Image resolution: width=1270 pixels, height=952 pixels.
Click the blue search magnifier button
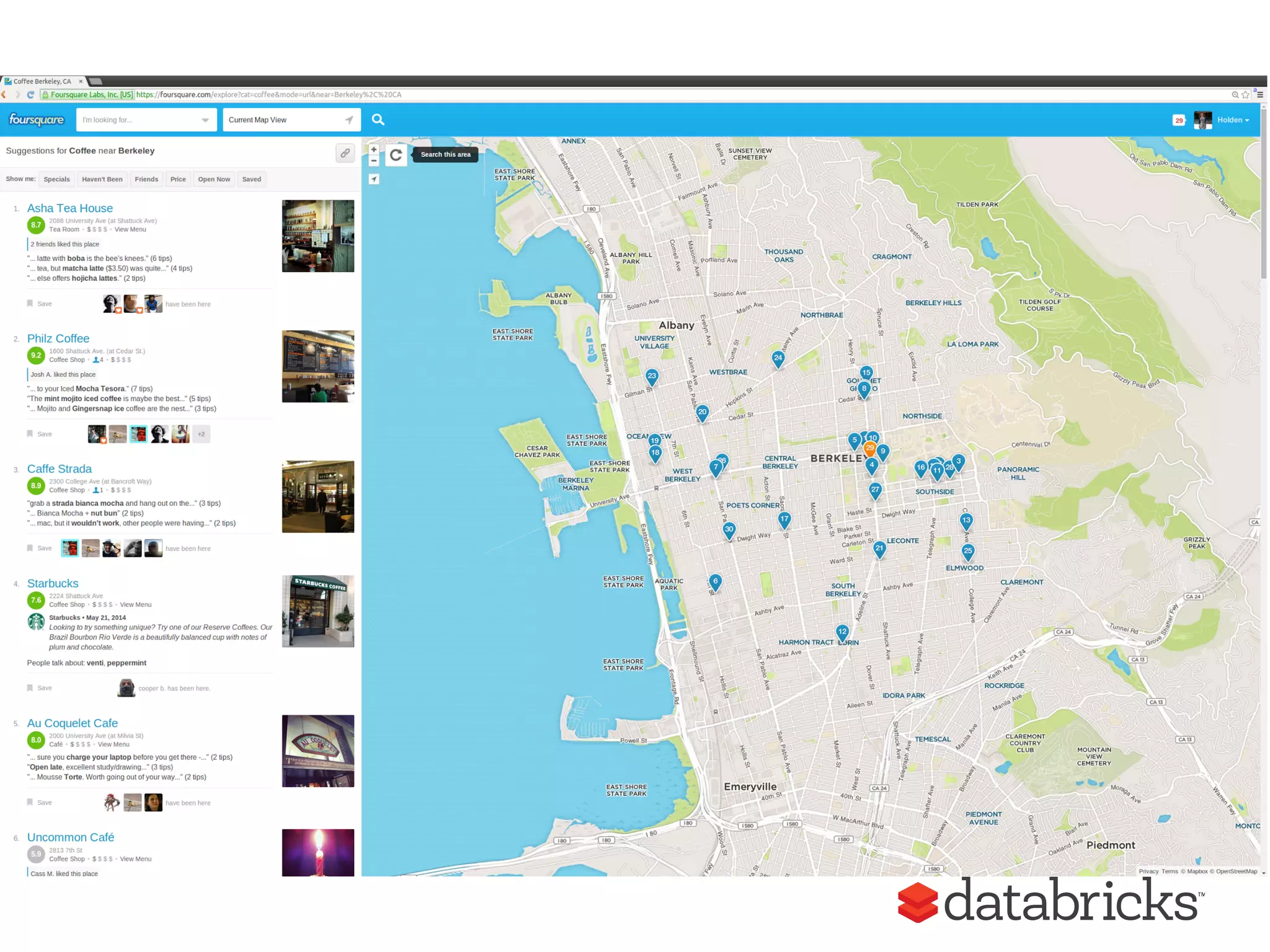pyautogui.click(x=378, y=120)
